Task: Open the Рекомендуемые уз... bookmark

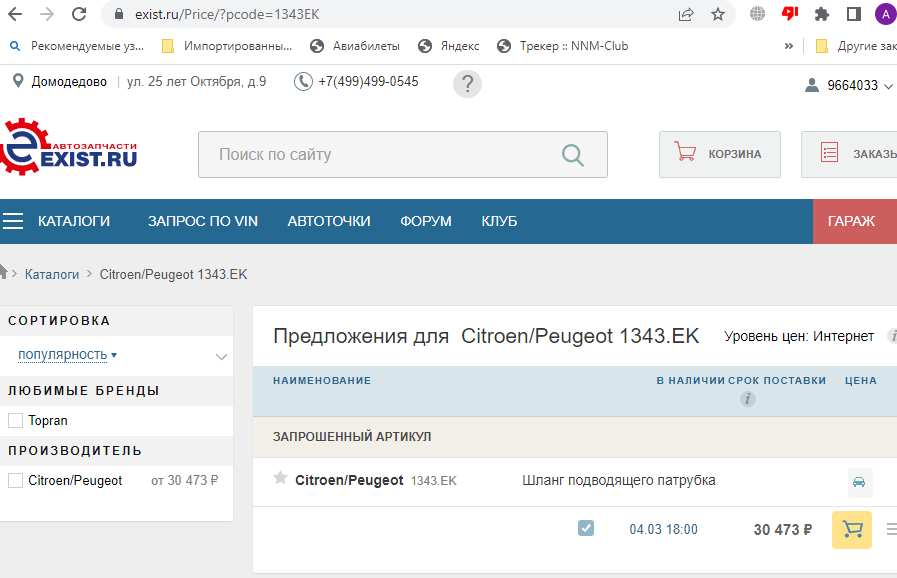Action: (x=78, y=46)
